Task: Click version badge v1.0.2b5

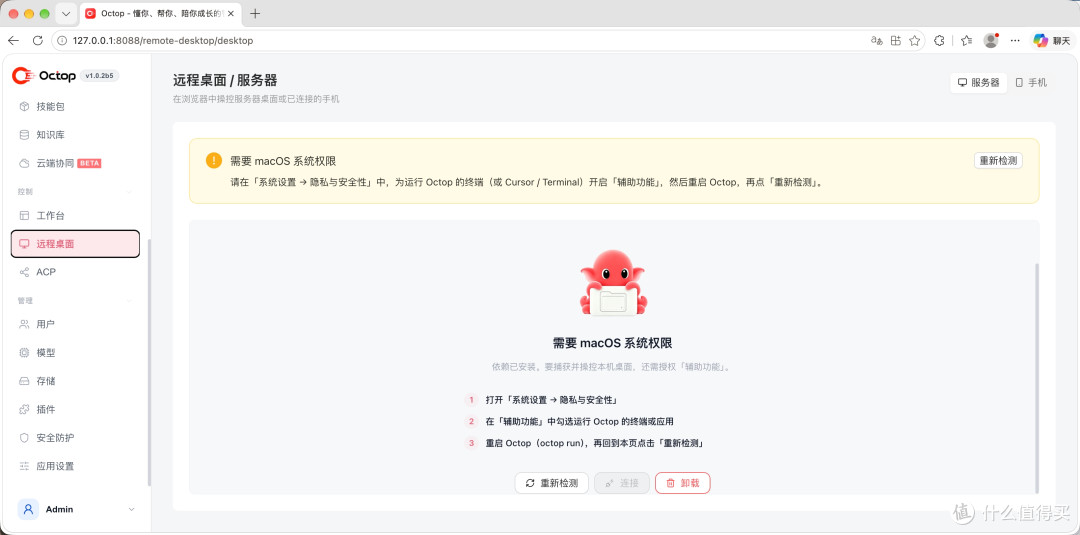Action: click(x=100, y=76)
